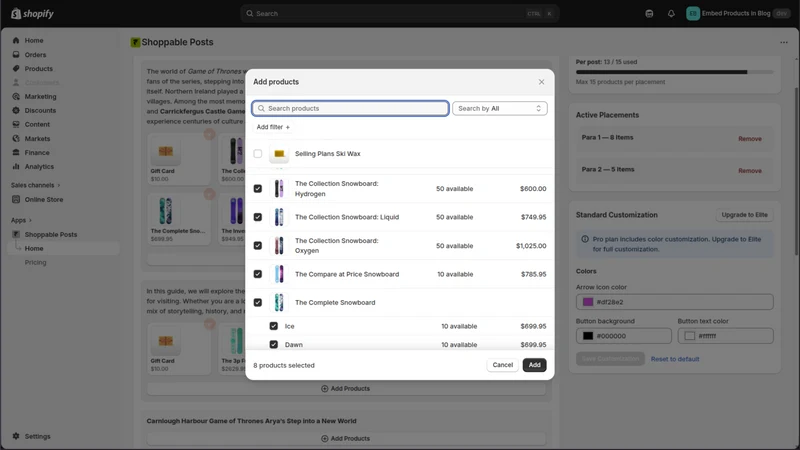Image resolution: width=800 pixels, height=450 pixels.
Task: Click the info icon in Pro plan notice
Action: click(585, 239)
